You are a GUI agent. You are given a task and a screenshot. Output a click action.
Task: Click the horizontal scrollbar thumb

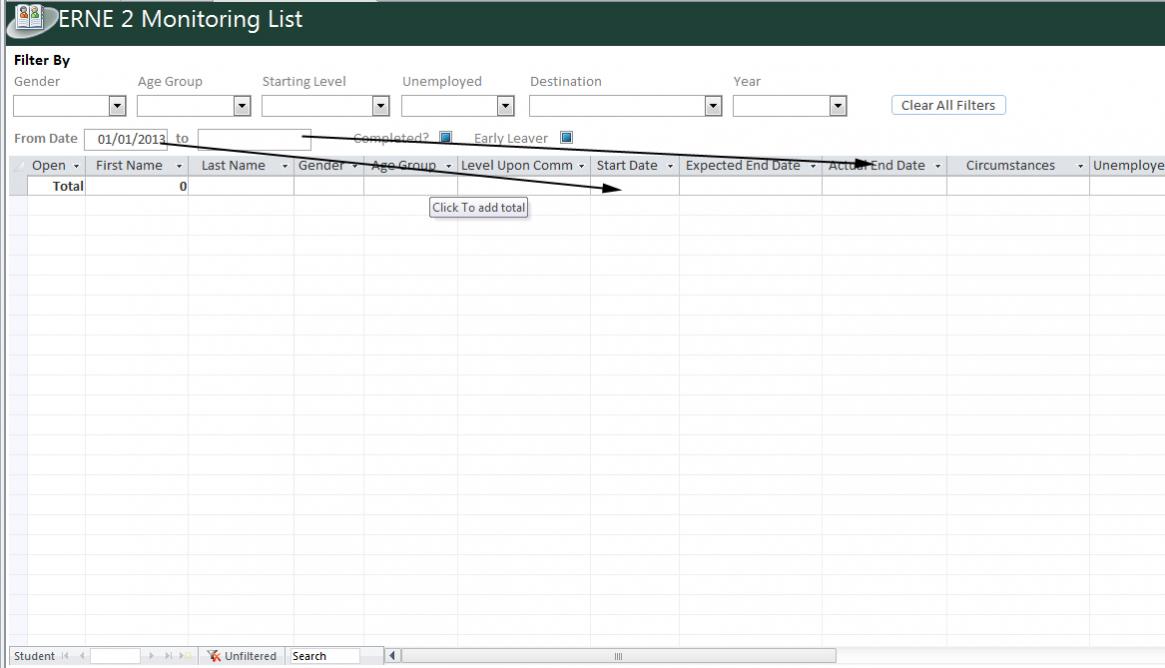pos(618,656)
